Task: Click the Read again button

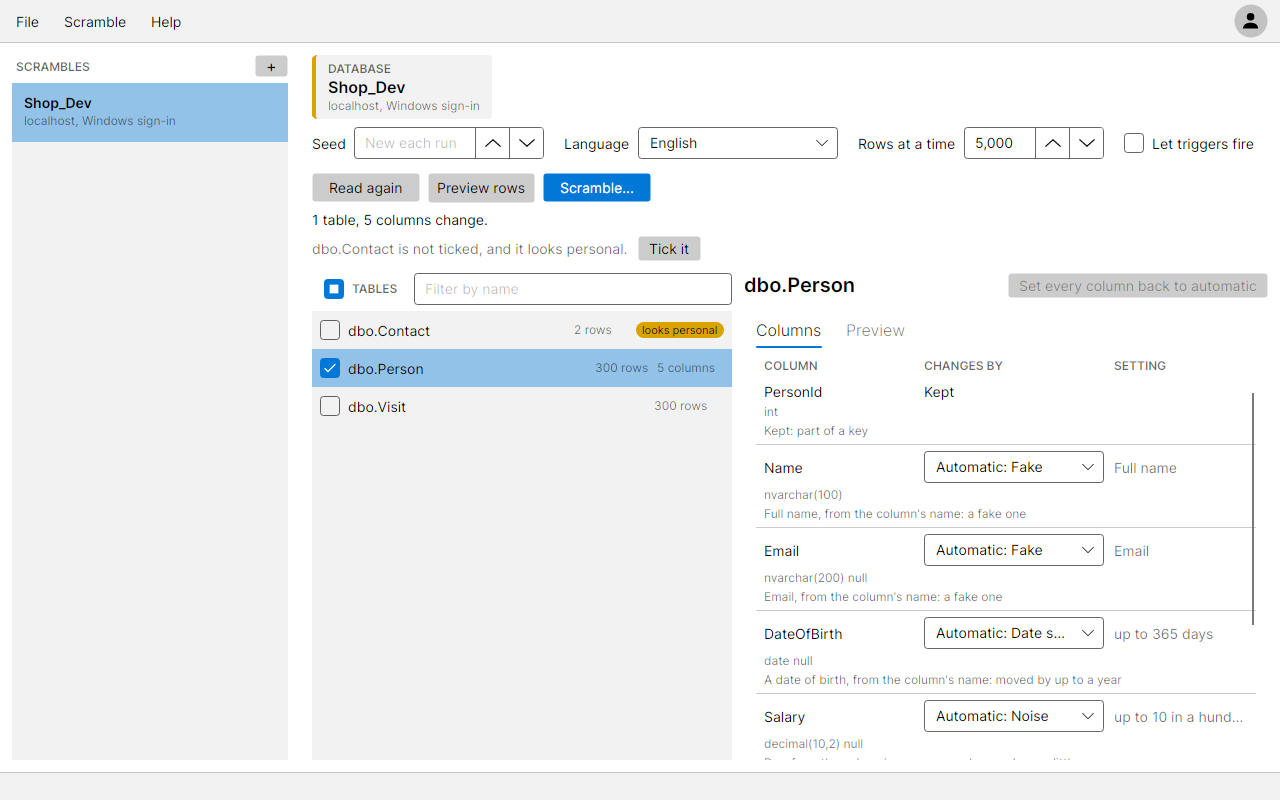Action: (x=366, y=188)
